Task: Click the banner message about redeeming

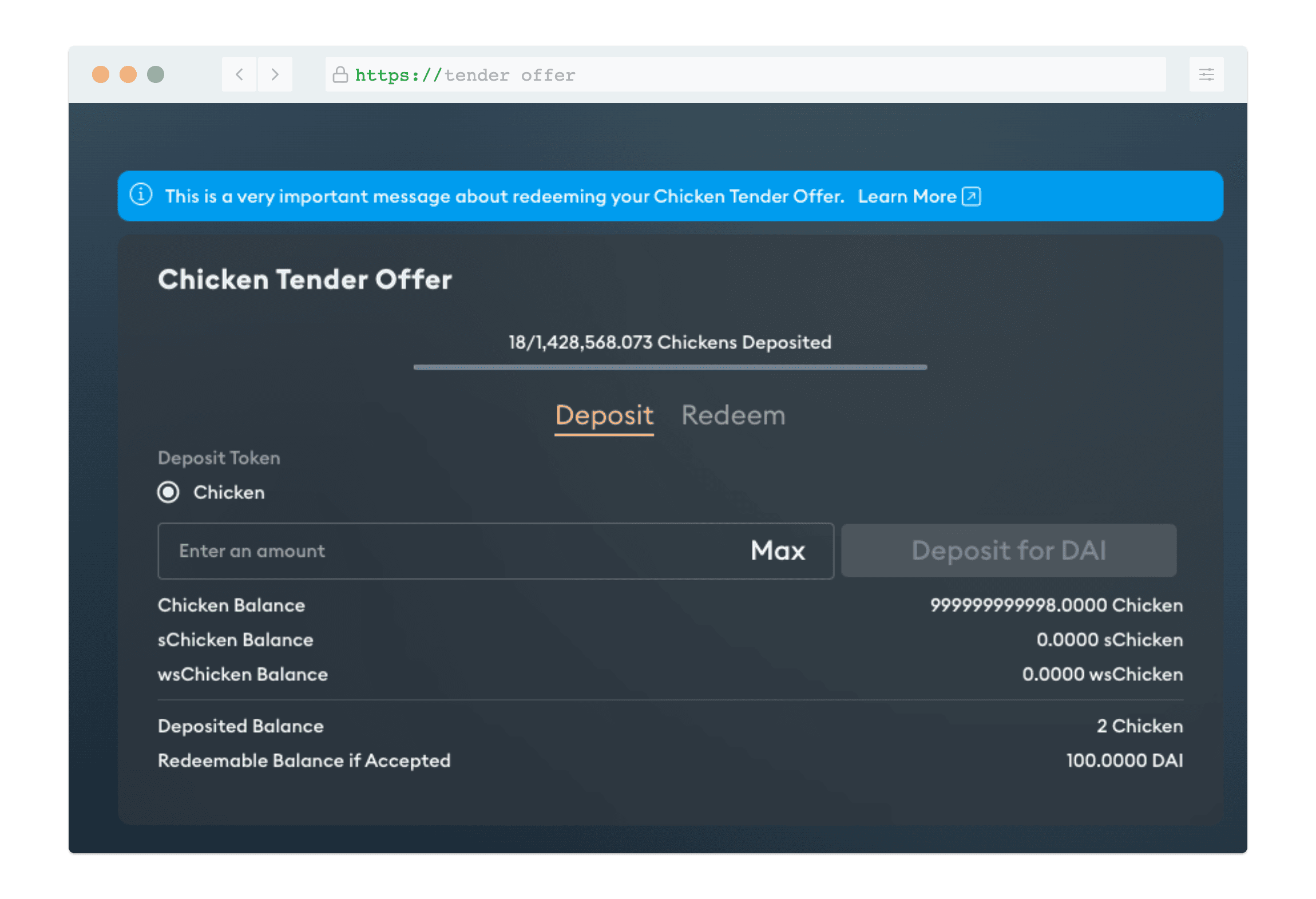Action: click(505, 196)
